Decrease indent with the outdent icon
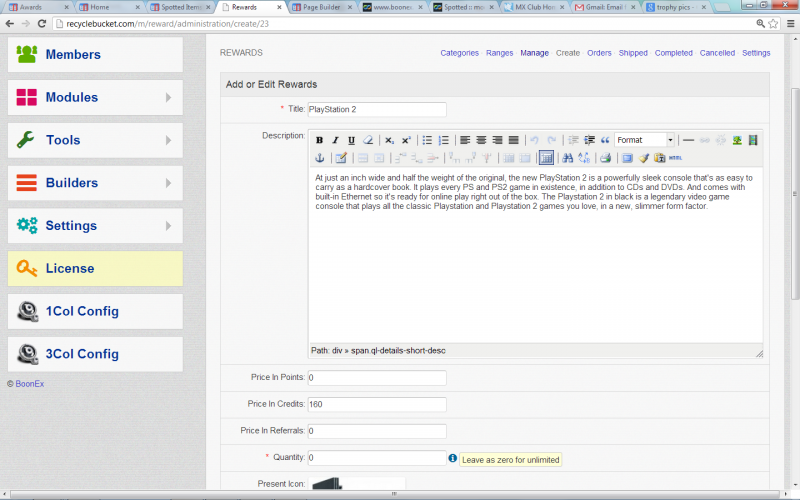Image resolution: width=800 pixels, height=500 pixels. pyautogui.click(x=573, y=140)
